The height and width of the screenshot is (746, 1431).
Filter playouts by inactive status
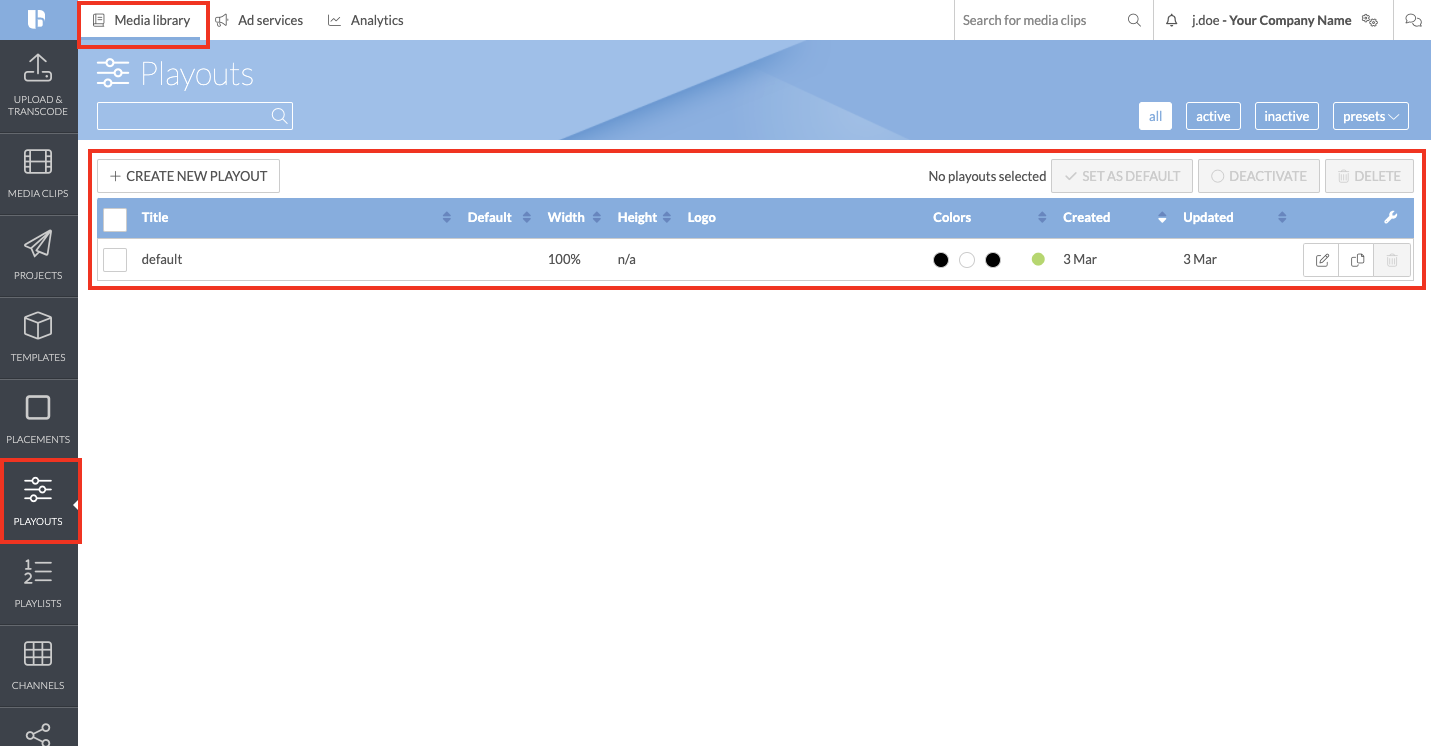tap(1286, 116)
